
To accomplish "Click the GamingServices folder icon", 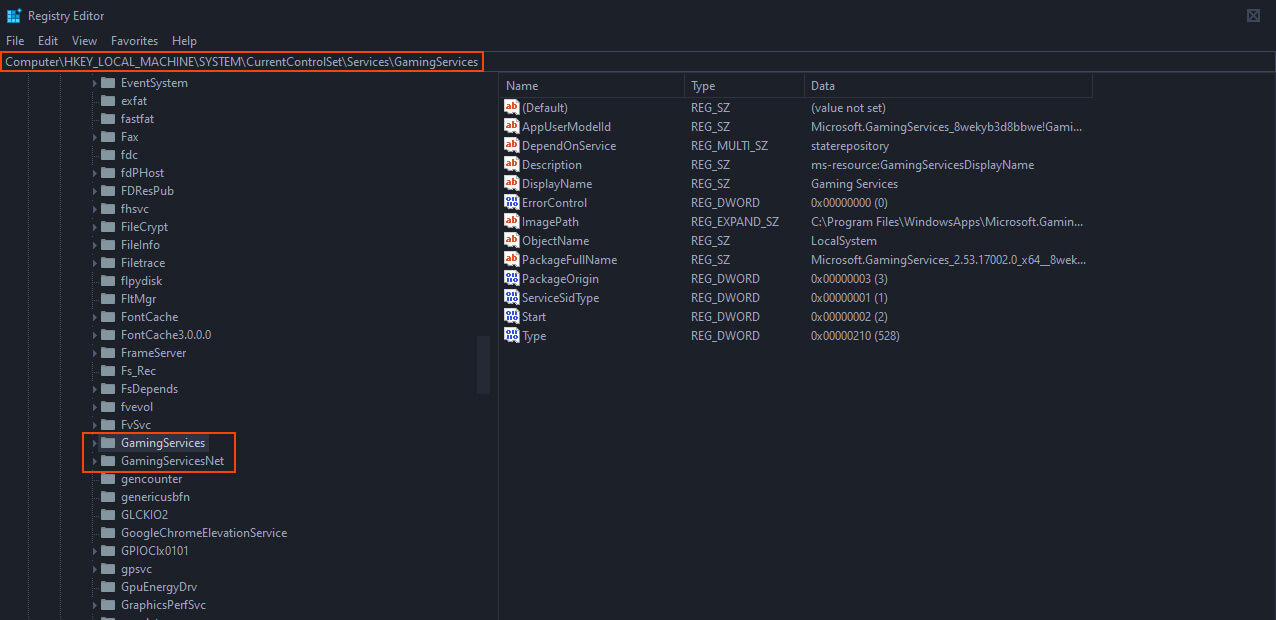I will (108, 443).
